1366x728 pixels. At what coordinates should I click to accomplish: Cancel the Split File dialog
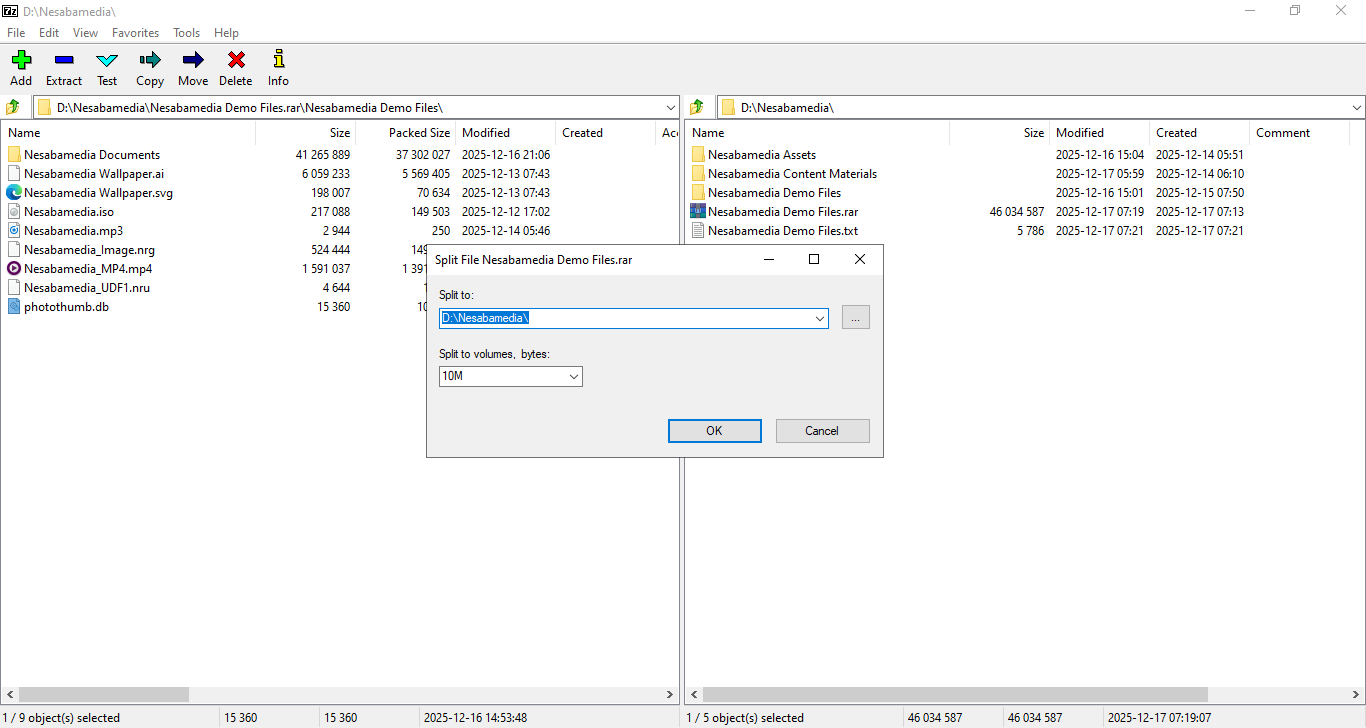822,431
